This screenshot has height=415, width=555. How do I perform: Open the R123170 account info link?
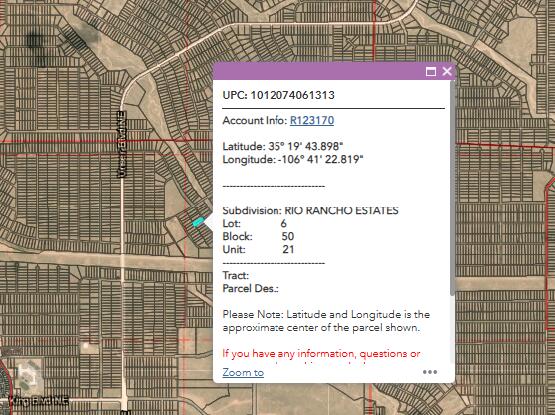click(312, 120)
